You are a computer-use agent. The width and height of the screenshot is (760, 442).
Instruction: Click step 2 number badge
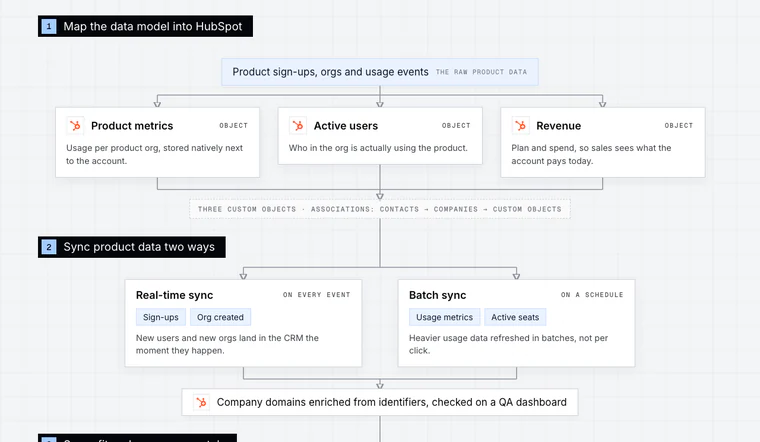[49, 247]
